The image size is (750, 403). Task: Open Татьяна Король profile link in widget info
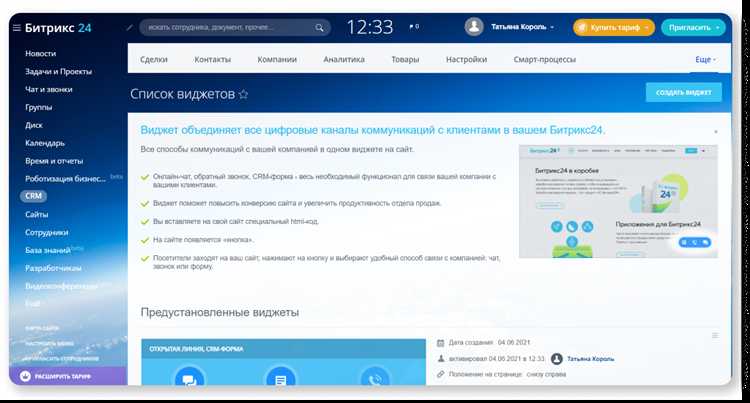tap(590, 359)
